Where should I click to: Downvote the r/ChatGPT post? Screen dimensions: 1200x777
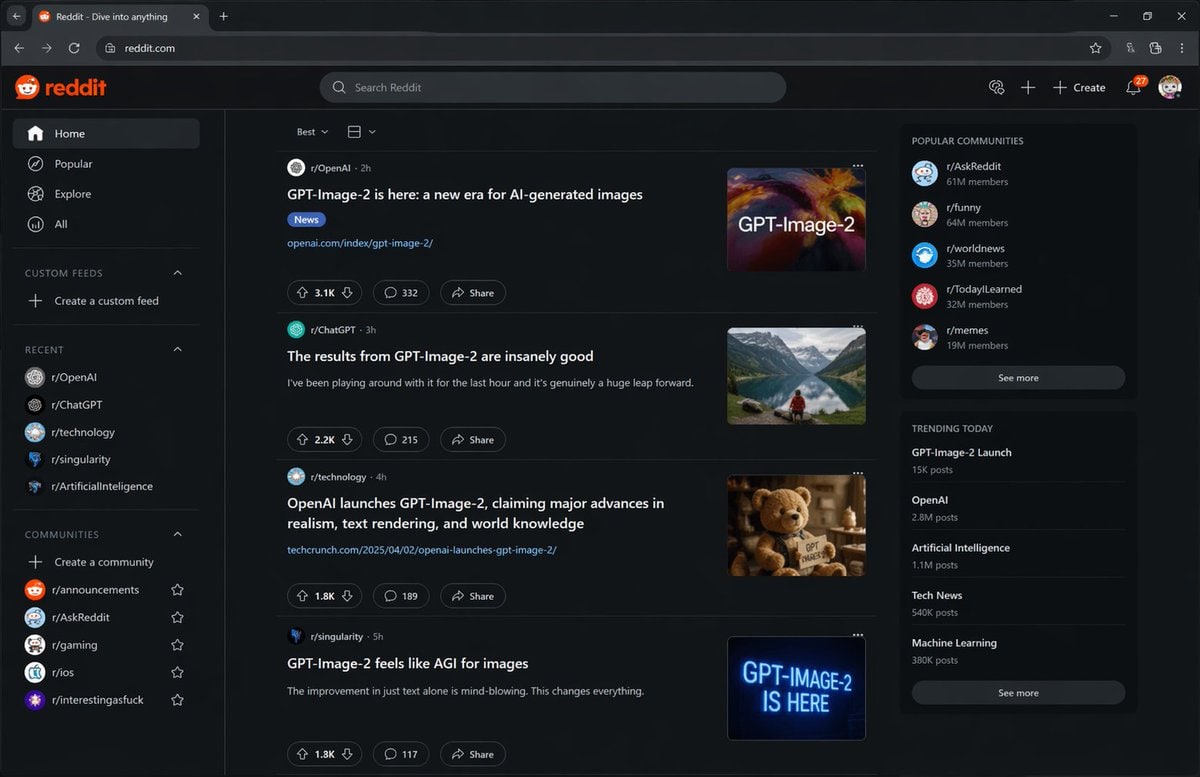(347, 440)
